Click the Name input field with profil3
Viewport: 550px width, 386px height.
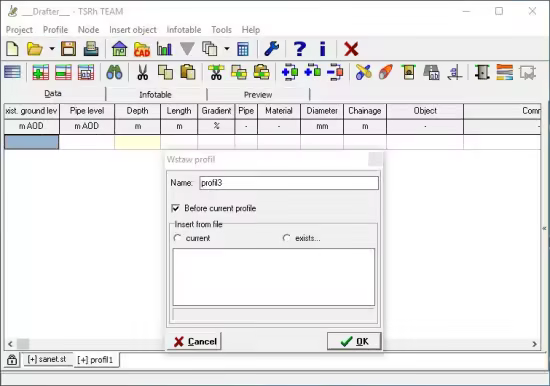(289, 183)
